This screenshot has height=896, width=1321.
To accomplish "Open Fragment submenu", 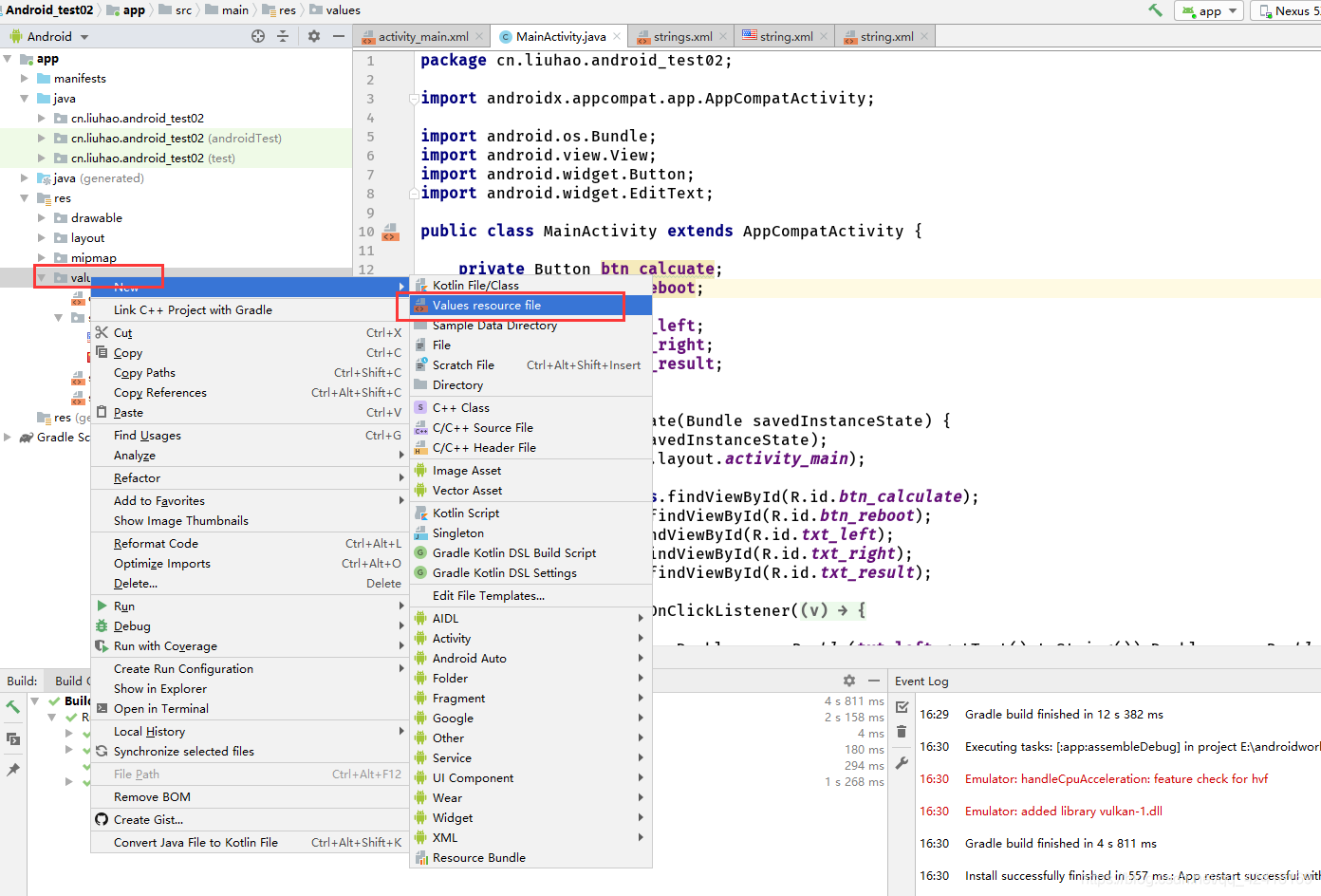I will pyautogui.click(x=530, y=698).
